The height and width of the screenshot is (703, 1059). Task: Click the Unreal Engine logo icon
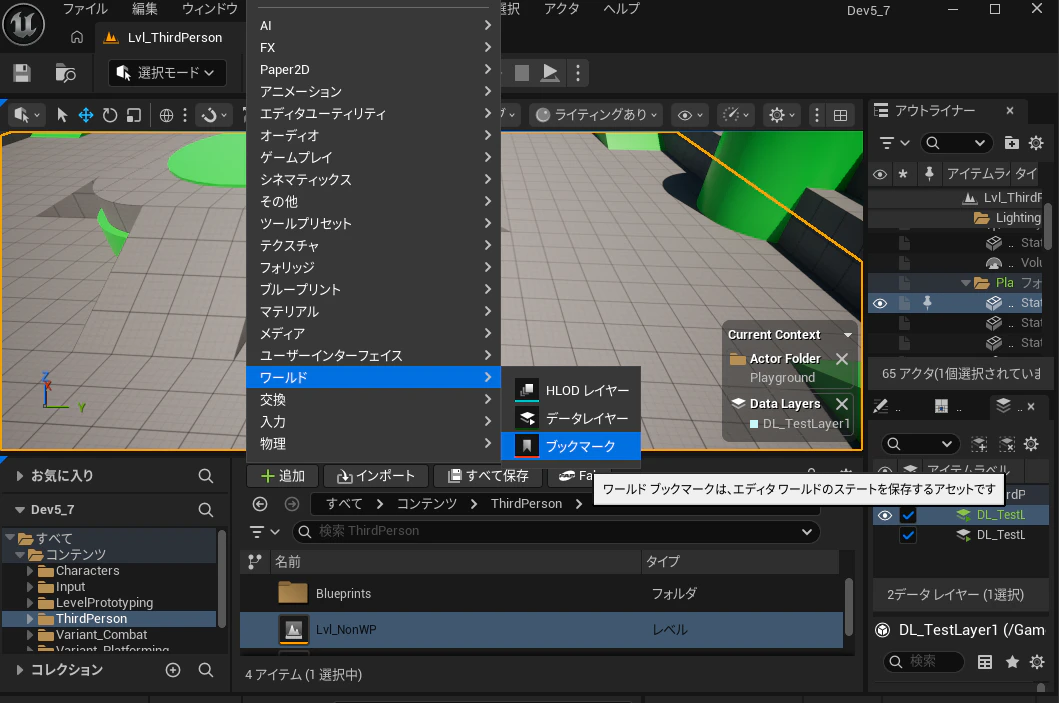click(24, 24)
